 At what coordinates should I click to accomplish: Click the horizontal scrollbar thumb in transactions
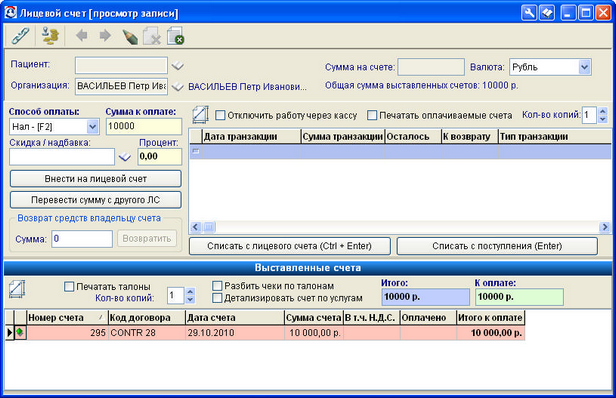click(209, 227)
